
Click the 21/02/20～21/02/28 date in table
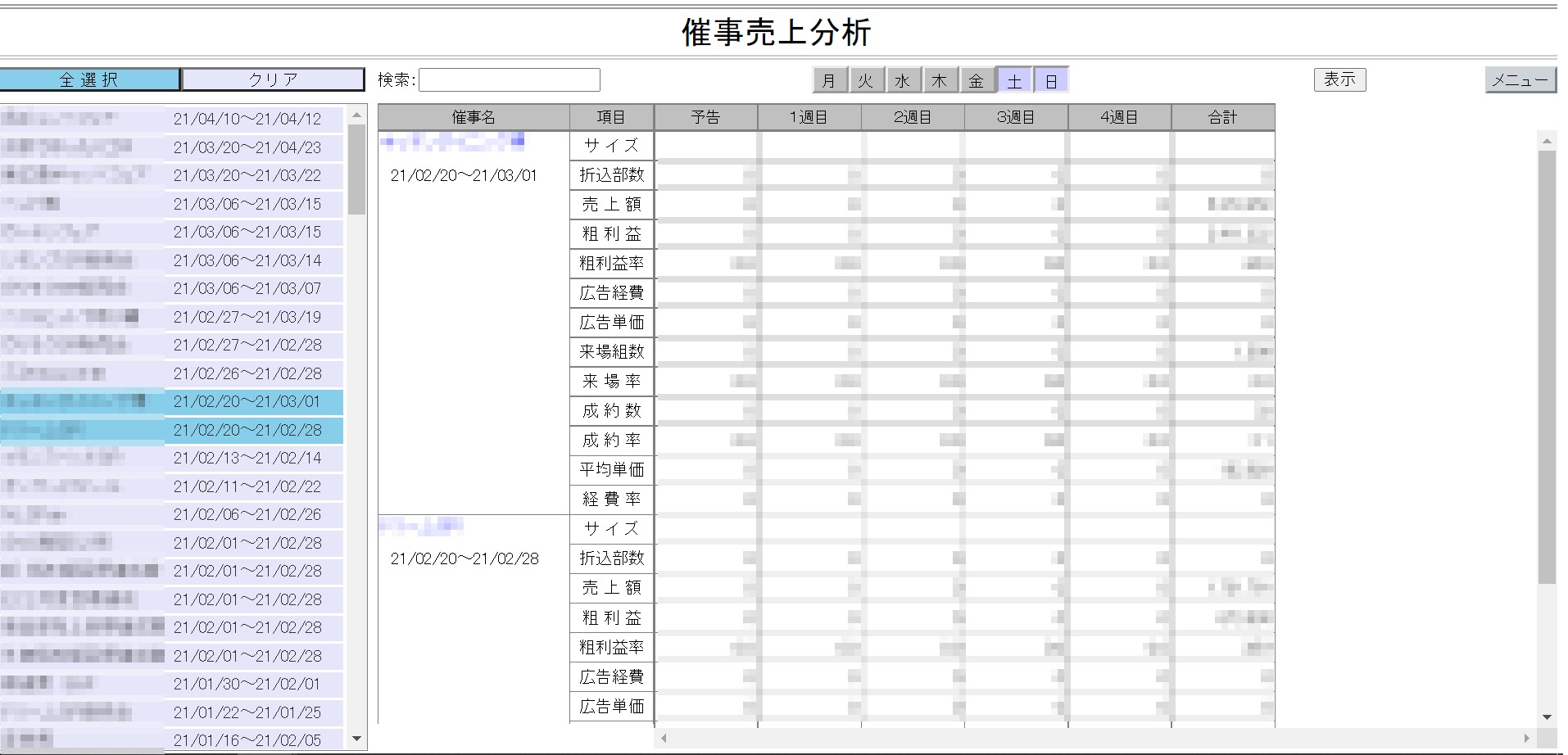(465, 558)
